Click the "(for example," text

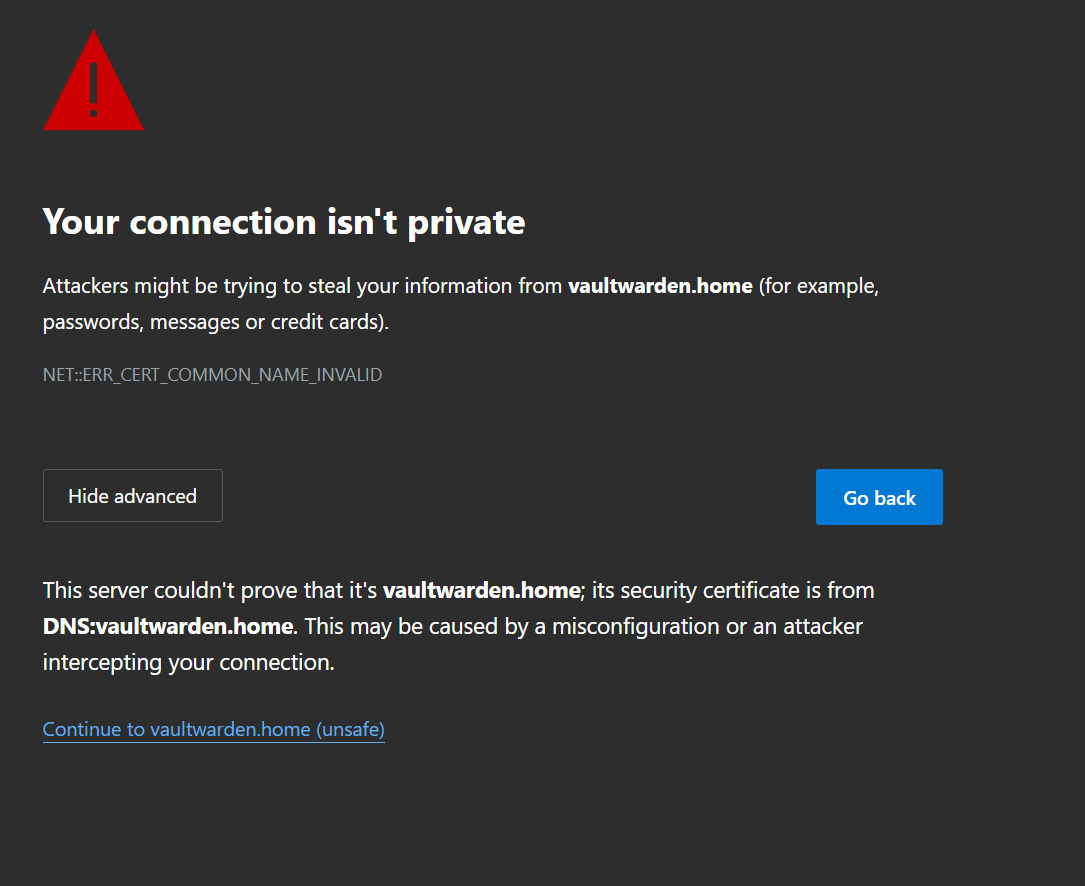tap(819, 286)
